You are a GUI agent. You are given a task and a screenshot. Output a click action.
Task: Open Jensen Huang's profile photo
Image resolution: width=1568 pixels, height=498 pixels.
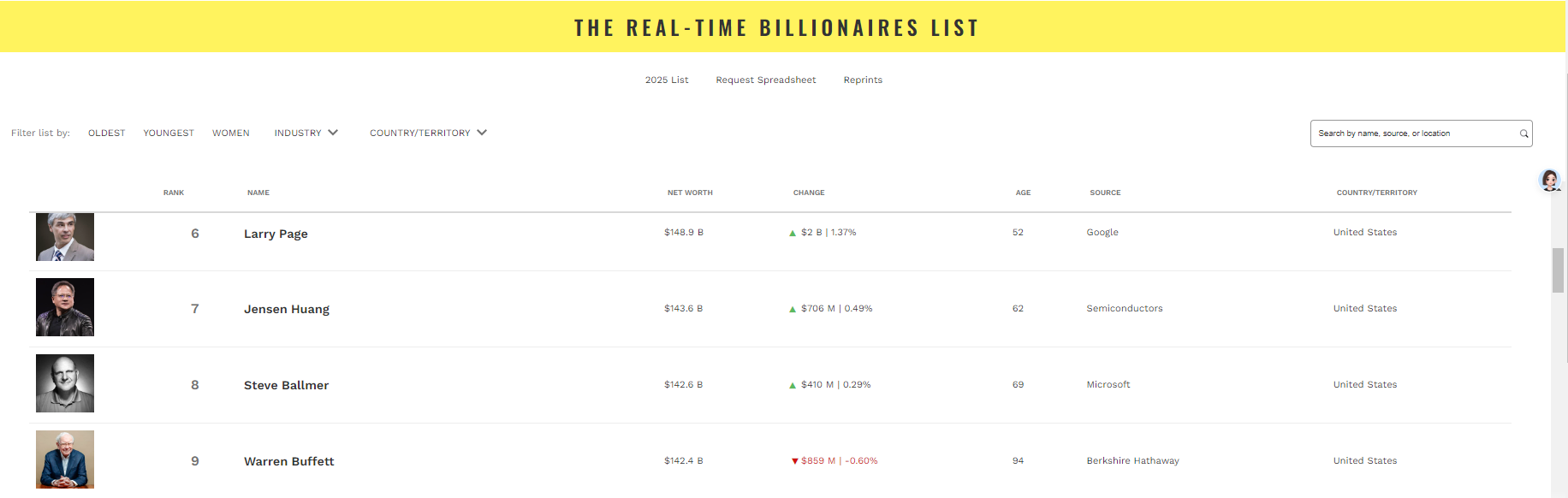65,307
